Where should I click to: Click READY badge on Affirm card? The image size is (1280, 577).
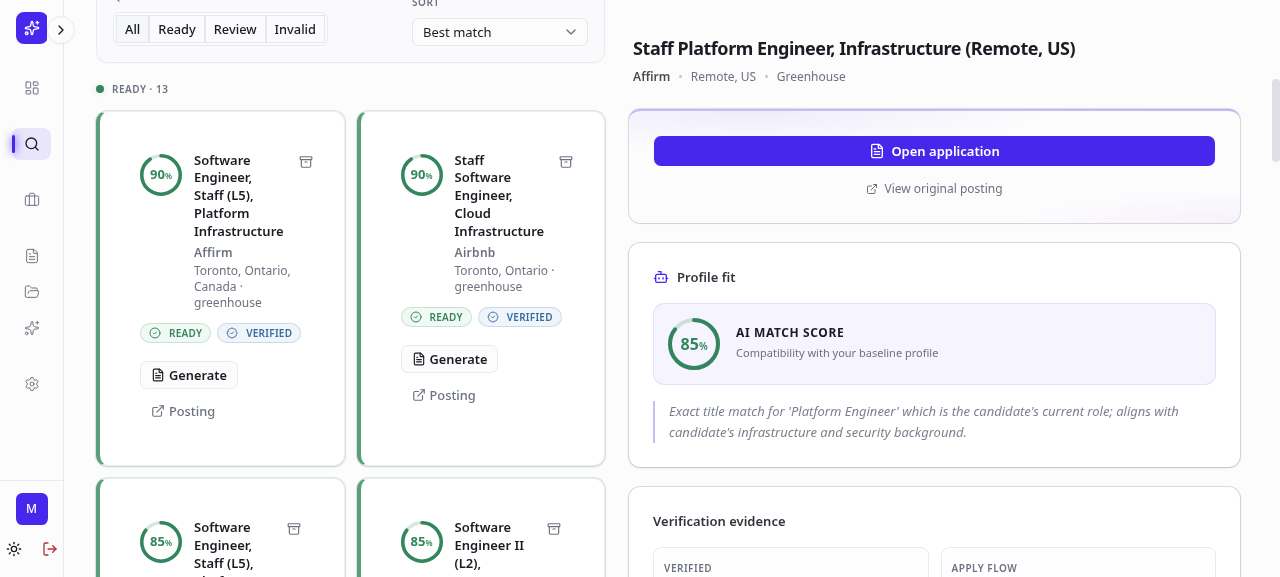click(176, 333)
